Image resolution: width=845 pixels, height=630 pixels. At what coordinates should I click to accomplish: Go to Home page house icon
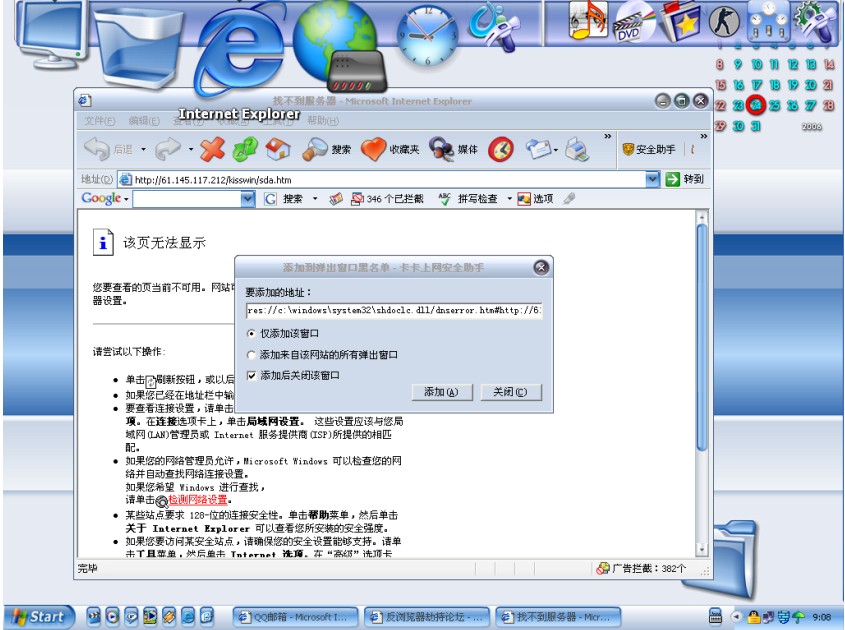click(x=278, y=149)
